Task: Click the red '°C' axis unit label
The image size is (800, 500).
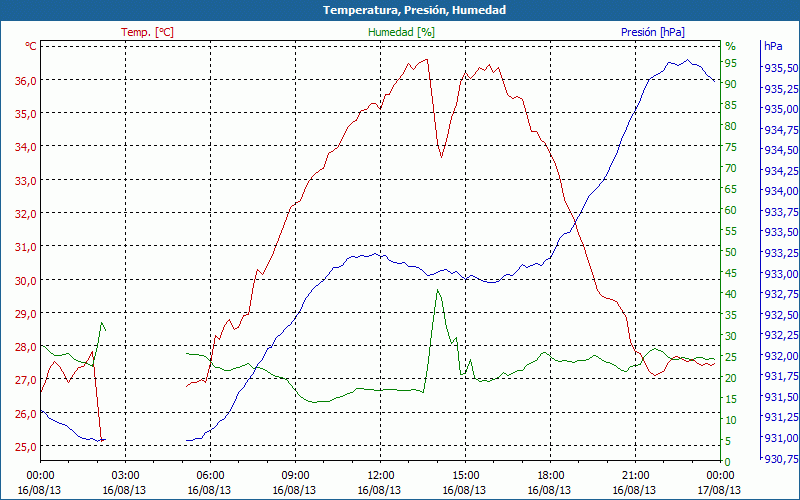Action: [31, 46]
